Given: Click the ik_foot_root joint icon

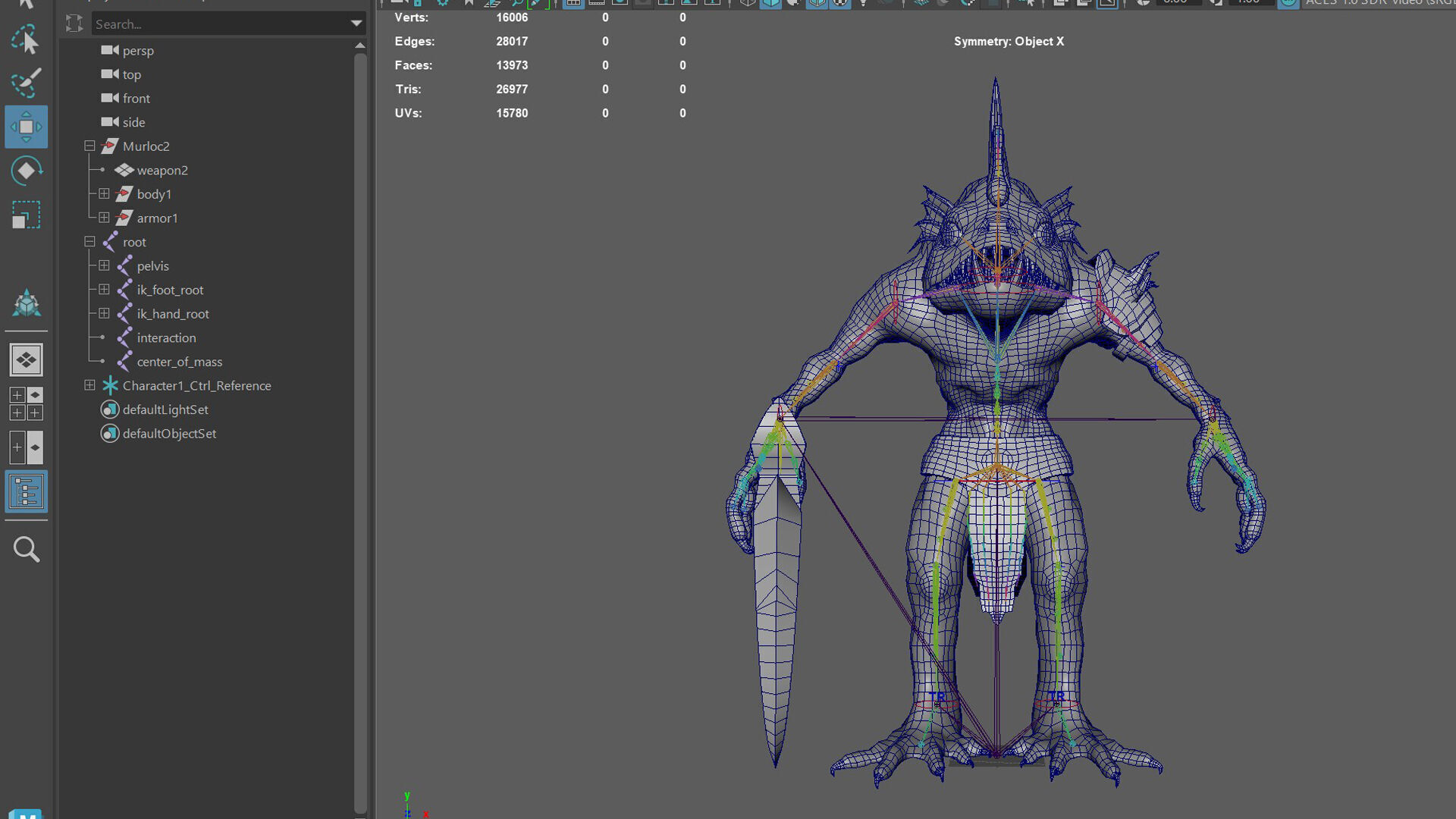Looking at the screenshot, I should (124, 290).
